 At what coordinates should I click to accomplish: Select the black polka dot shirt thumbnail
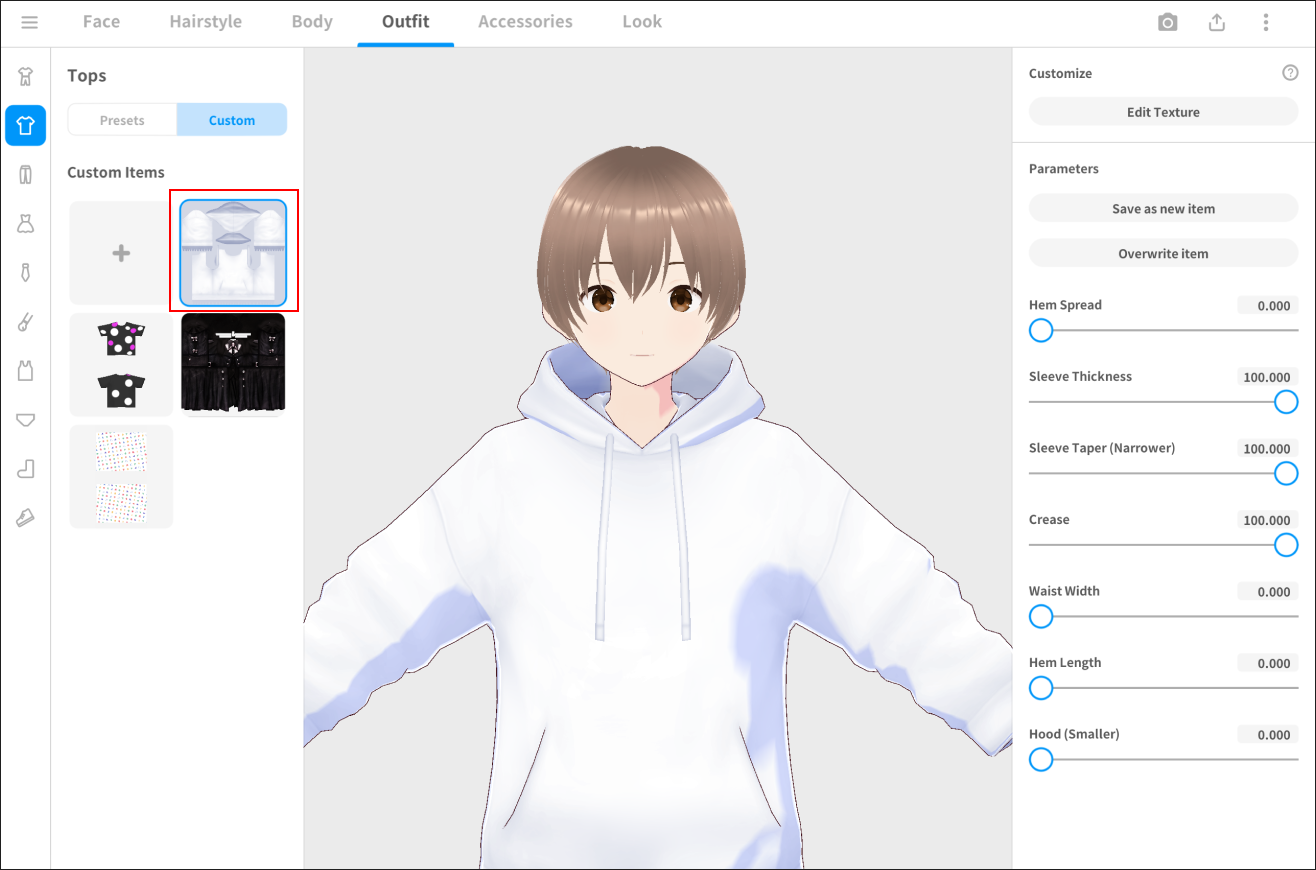pos(121,364)
